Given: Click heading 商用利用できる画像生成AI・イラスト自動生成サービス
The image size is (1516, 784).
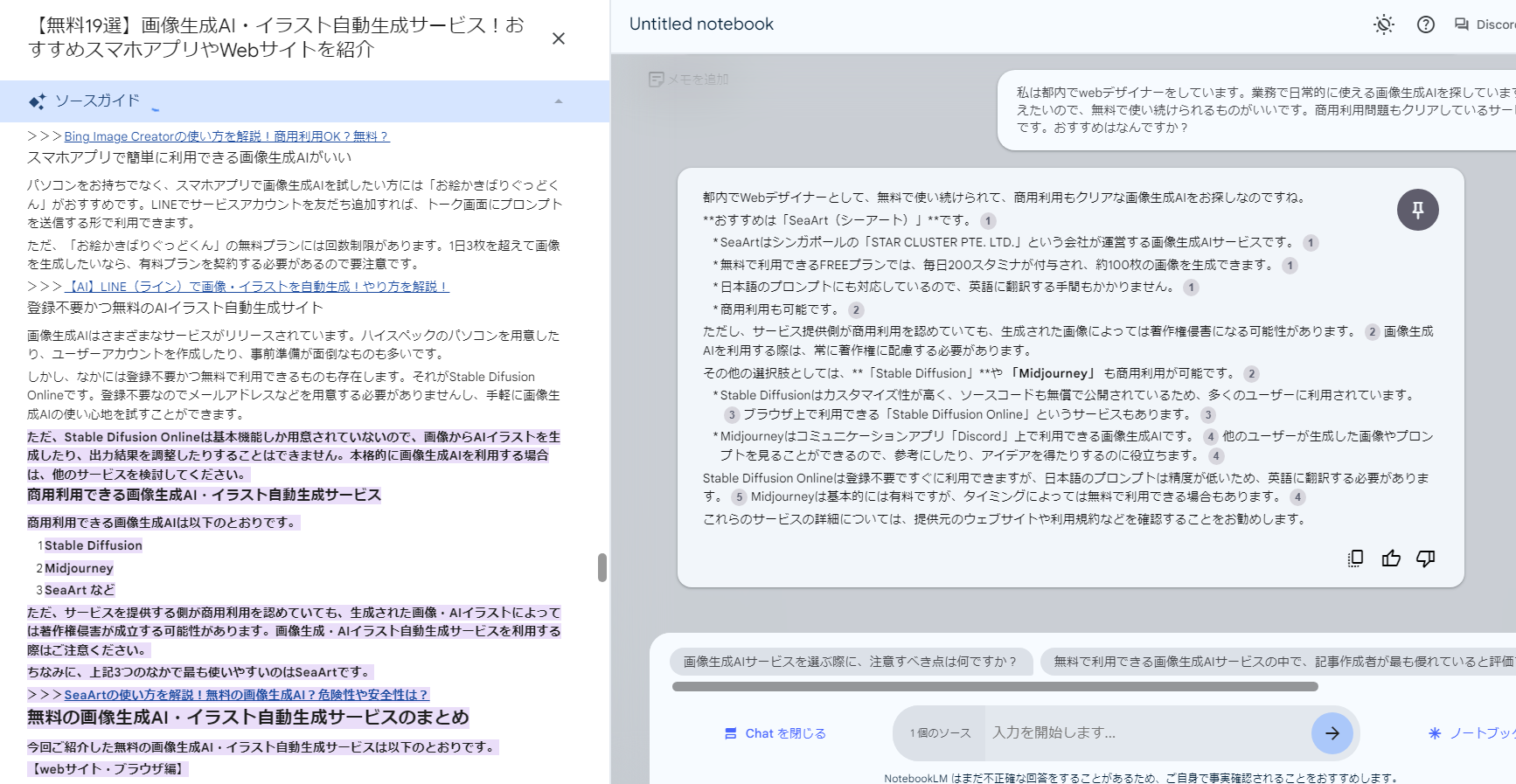Looking at the screenshot, I should [204, 495].
